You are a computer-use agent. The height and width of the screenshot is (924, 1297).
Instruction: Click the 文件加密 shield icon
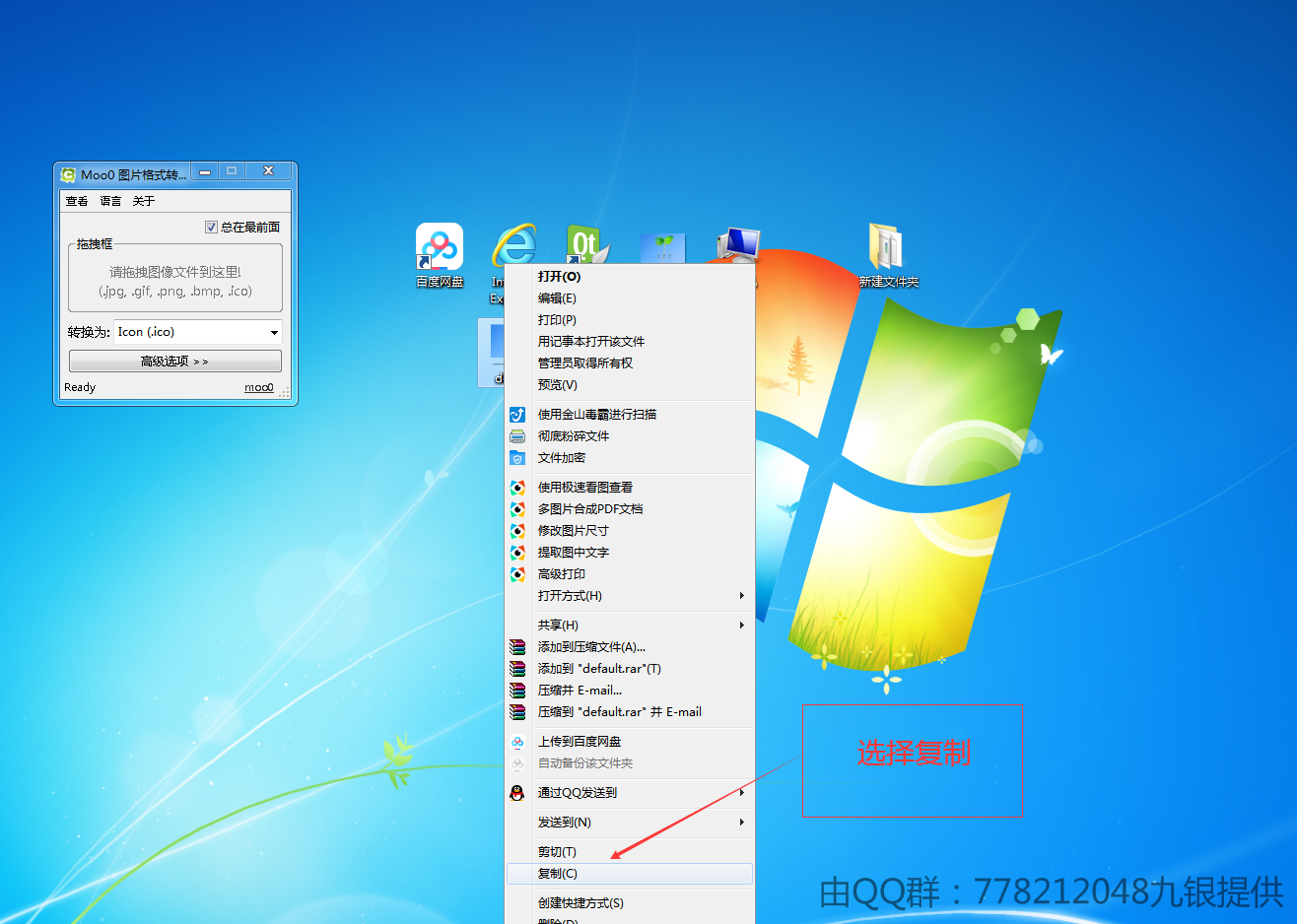pos(517,458)
